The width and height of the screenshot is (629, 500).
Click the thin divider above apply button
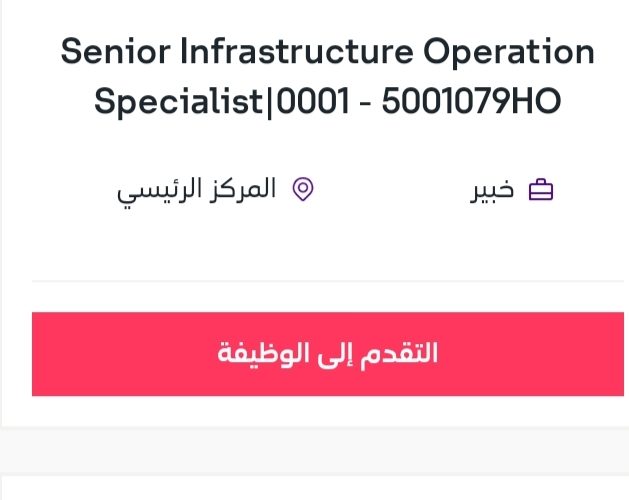(x=328, y=281)
